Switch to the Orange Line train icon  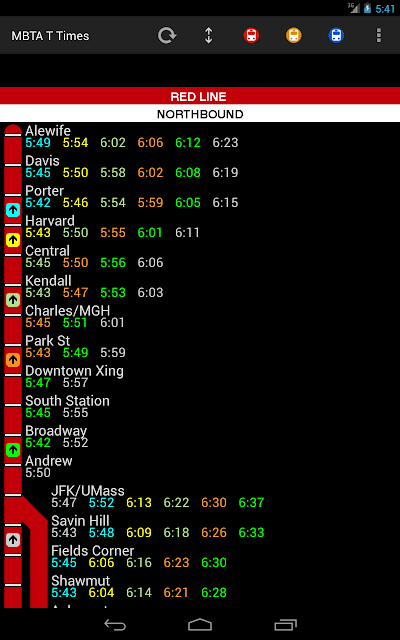pyautogui.click(x=293, y=36)
